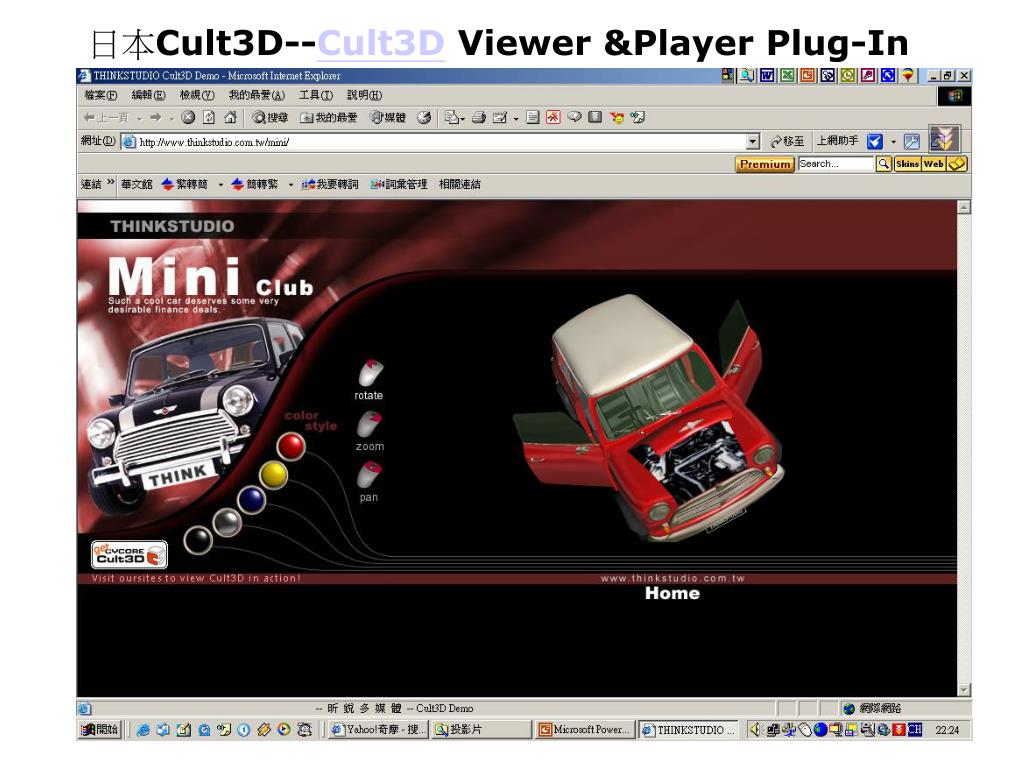Click the browser Stop button
Screen dimensions: 1024x768
tap(188, 118)
